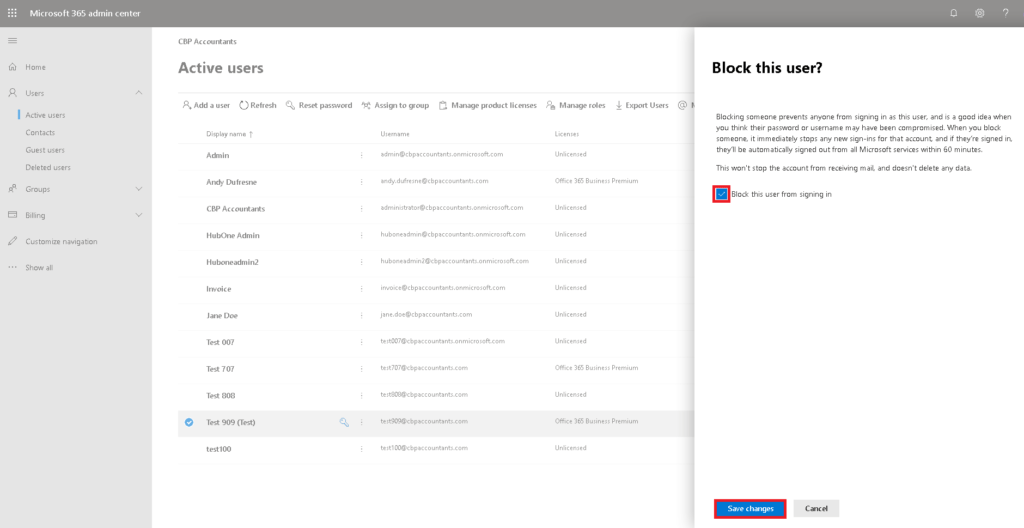Open more actions for Test 909 row
The width and height of the screenshot is (1024, 528).
(361, 422)
